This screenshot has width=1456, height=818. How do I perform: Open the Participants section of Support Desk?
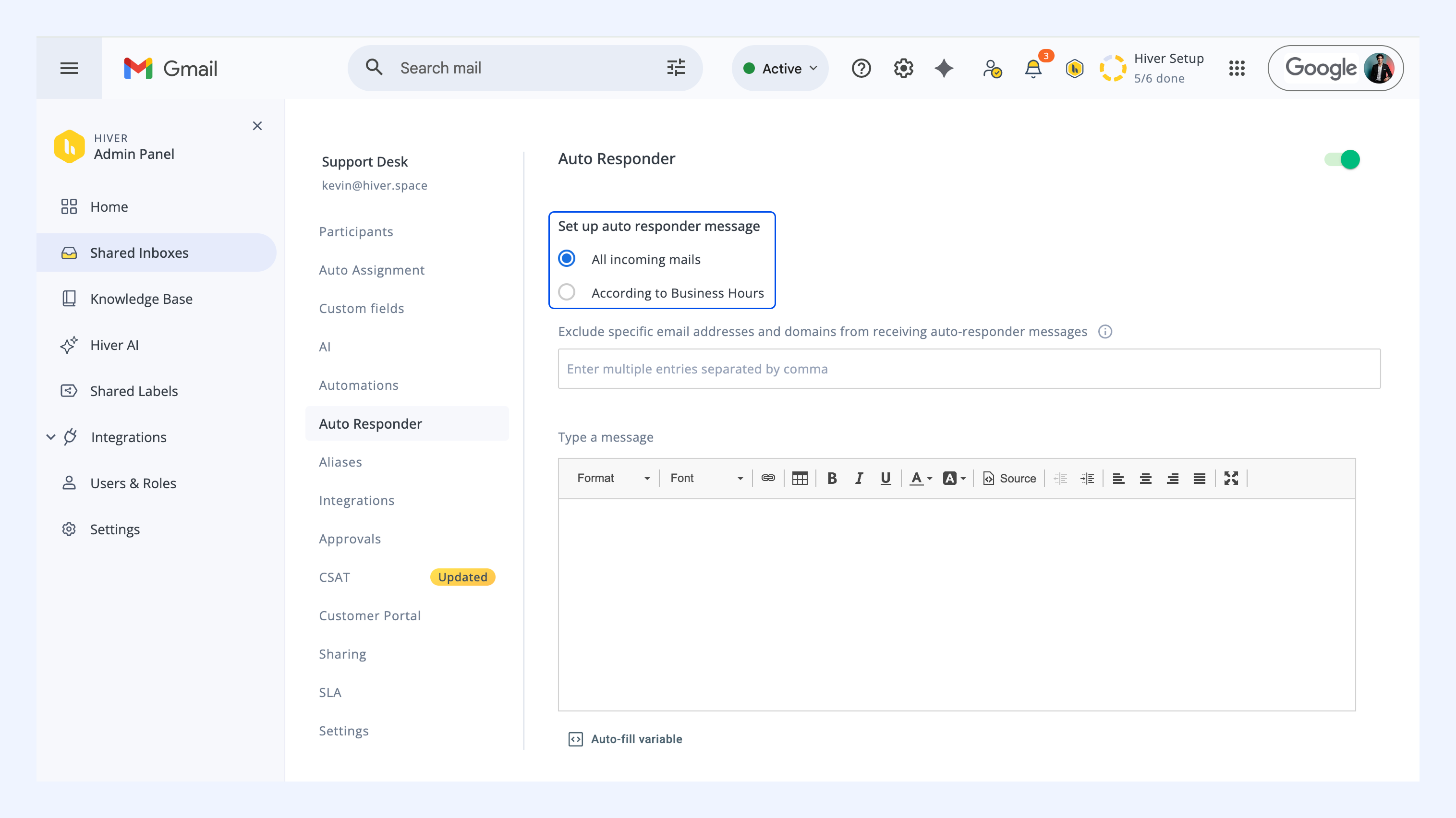(x=356, y=231)
